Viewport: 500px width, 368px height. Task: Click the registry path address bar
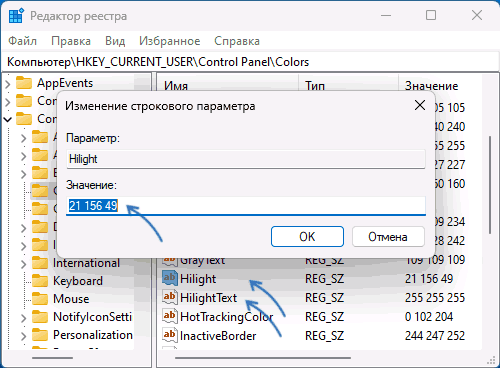[250, 62]
